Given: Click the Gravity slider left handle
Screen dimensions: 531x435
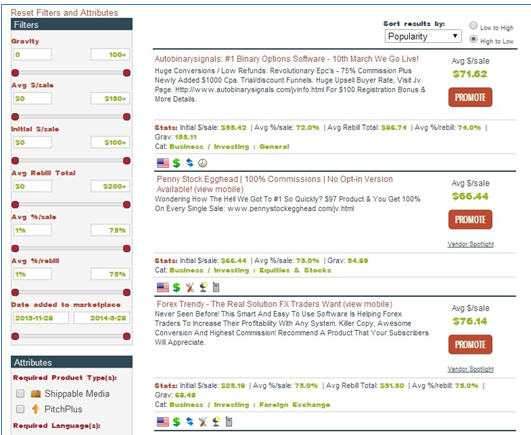Looking at the screenshot, I should (15, 73).
